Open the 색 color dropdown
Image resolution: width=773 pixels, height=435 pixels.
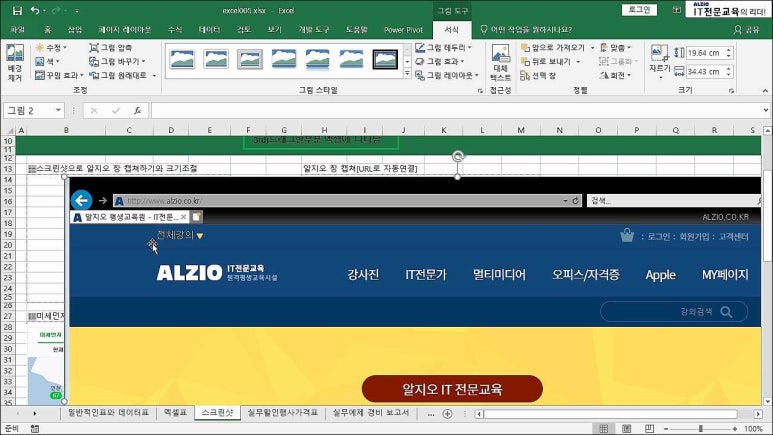(47, 62)
